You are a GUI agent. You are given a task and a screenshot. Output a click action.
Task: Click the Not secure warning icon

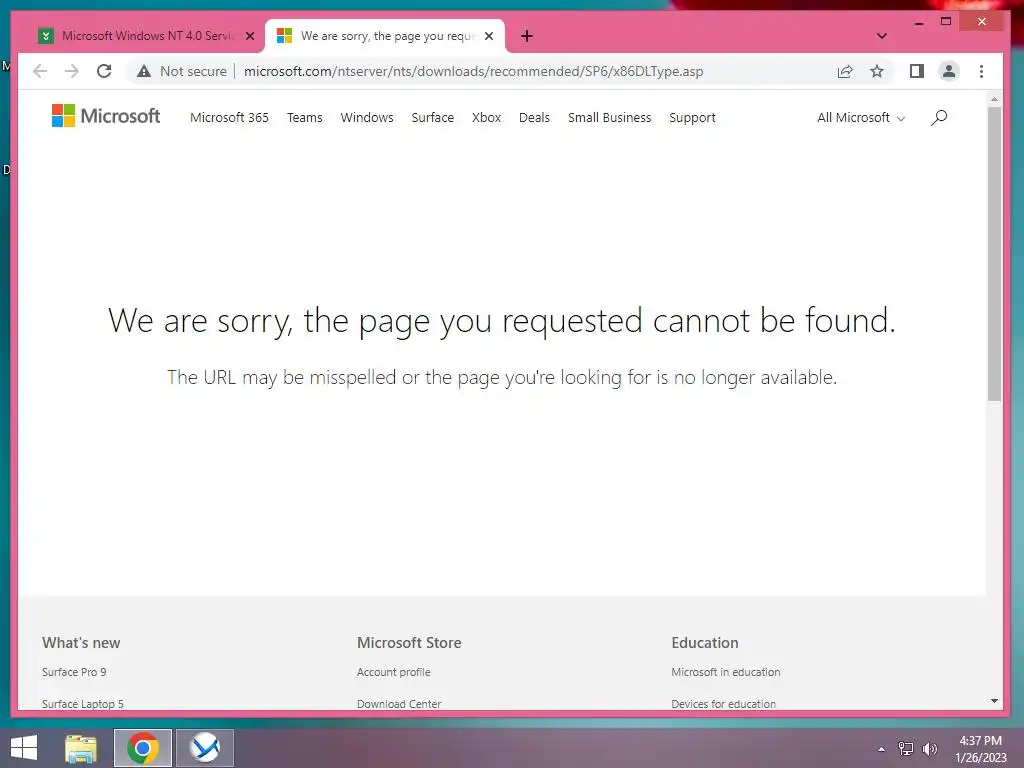[x=144, y=71]
